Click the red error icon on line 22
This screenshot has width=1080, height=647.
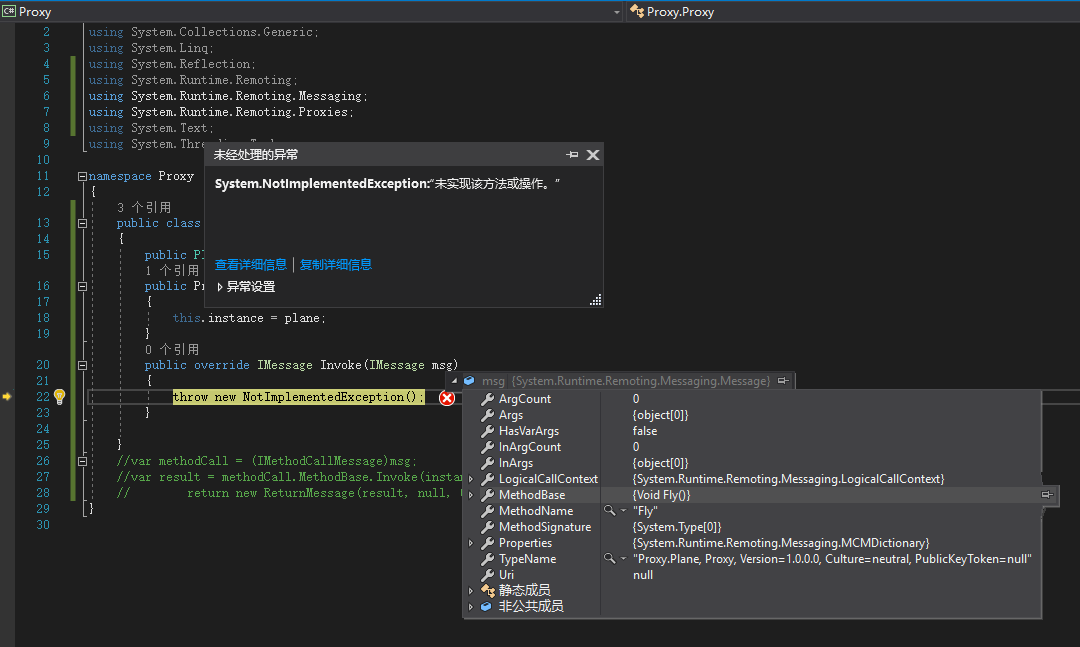[447, 397]
